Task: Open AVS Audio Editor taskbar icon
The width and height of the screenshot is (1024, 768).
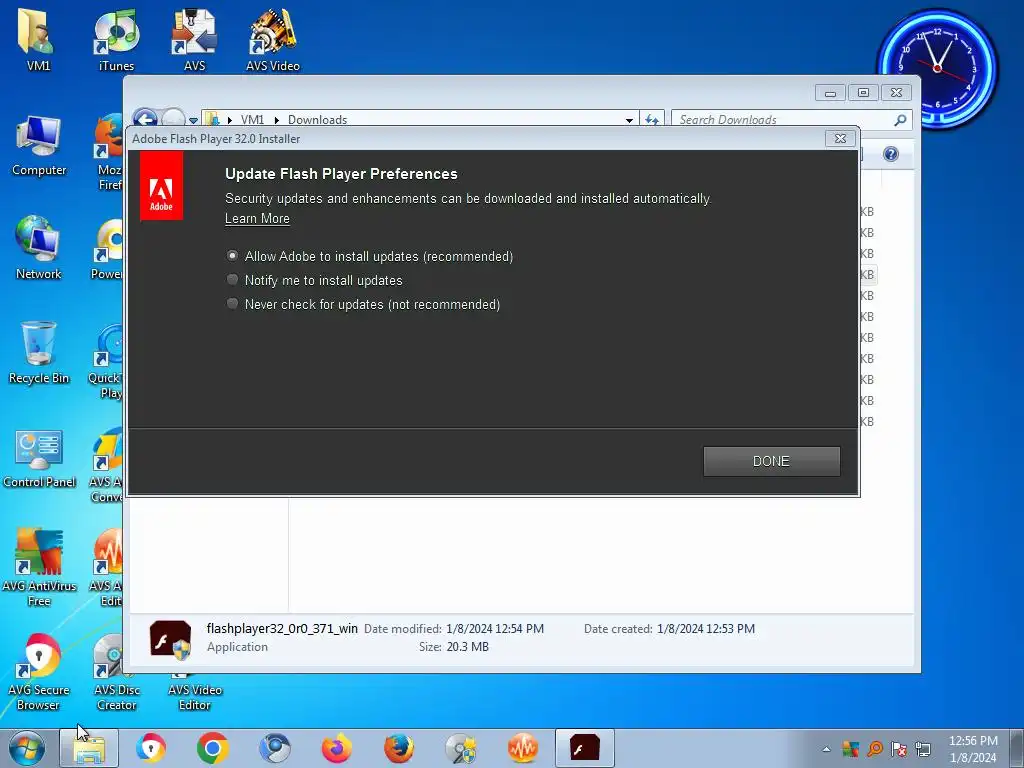Action: click(x=522, y=748)
